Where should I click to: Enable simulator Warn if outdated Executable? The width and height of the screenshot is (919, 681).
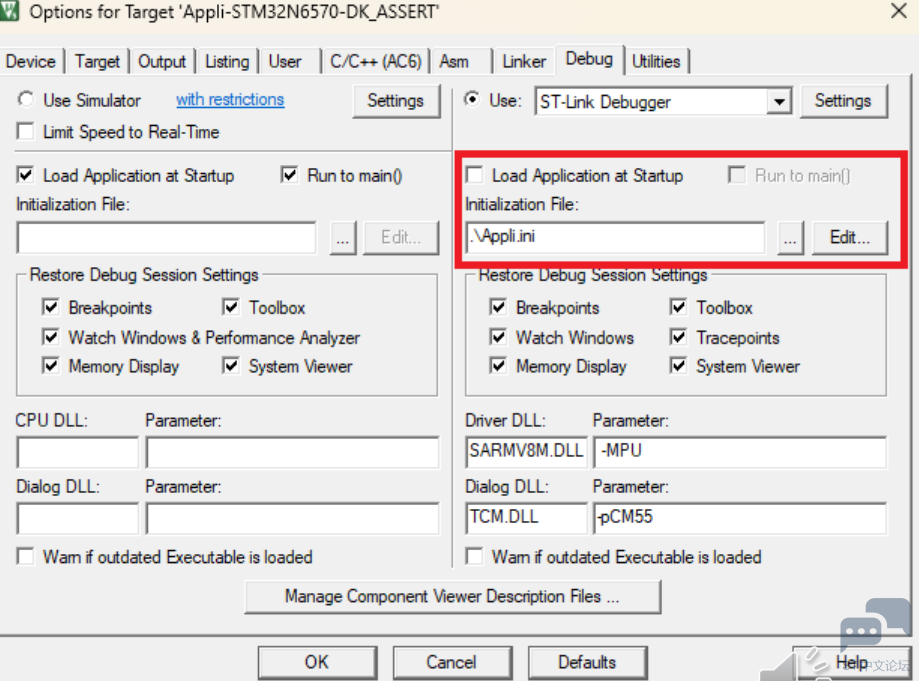26,556
